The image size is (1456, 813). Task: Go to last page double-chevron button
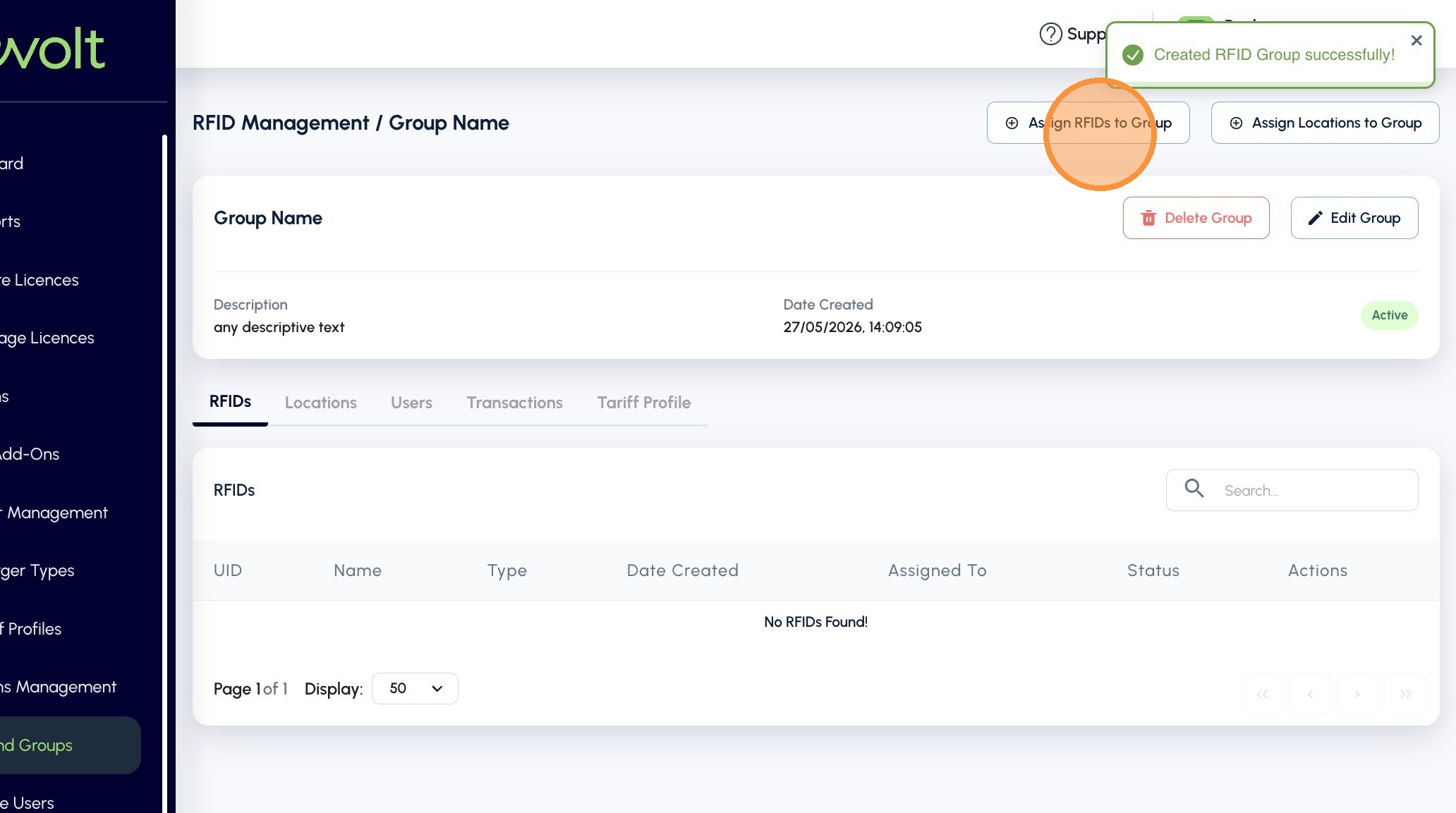pos(1405,694)
